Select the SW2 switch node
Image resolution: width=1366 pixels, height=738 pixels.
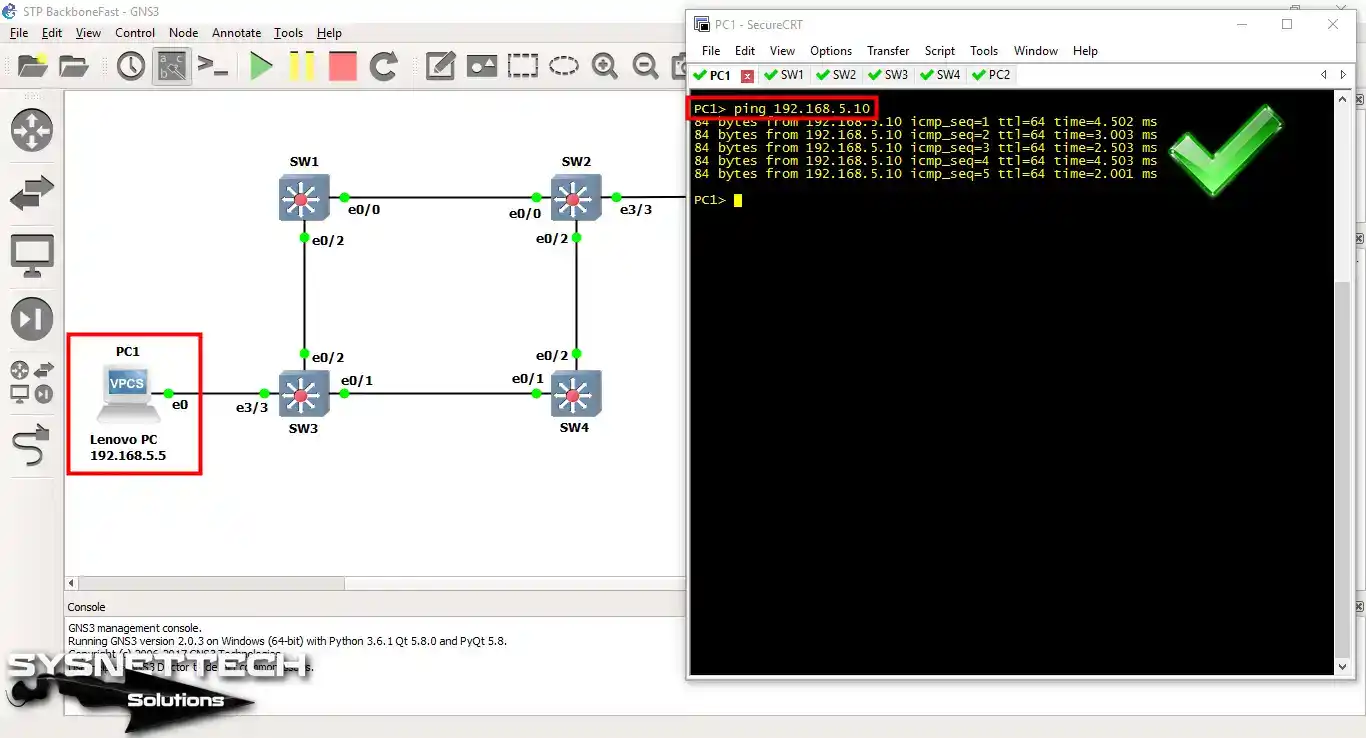[x=576, y=198]
